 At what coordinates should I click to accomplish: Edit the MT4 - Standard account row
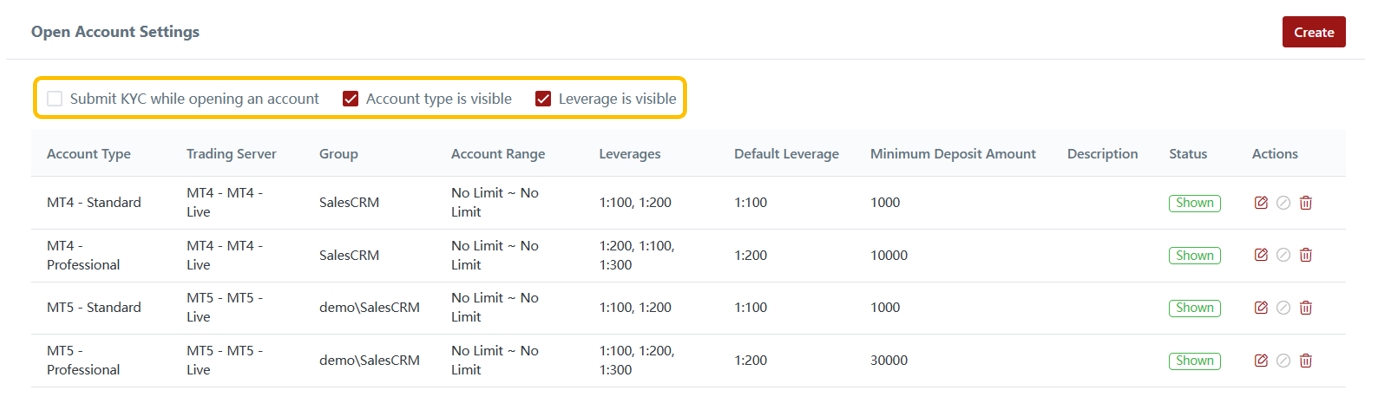[1261, 203]
